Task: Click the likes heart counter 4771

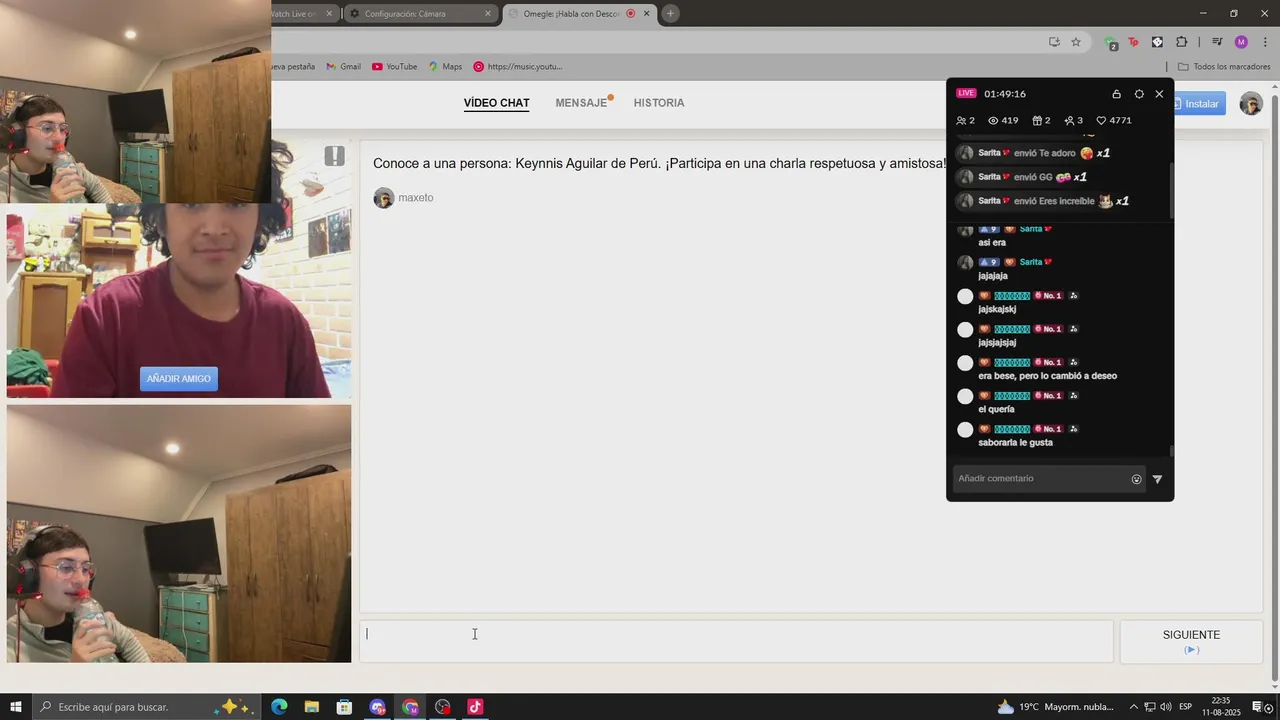Action: tap(1114, 120)
